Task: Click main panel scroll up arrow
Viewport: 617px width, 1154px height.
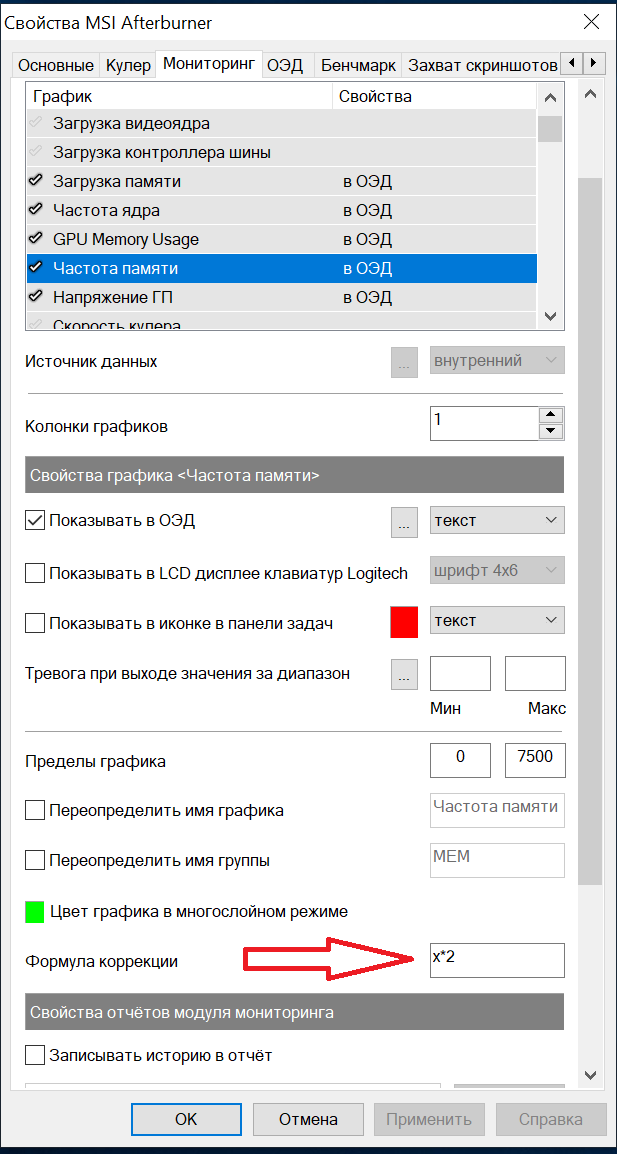Action: tap(589, 93)
